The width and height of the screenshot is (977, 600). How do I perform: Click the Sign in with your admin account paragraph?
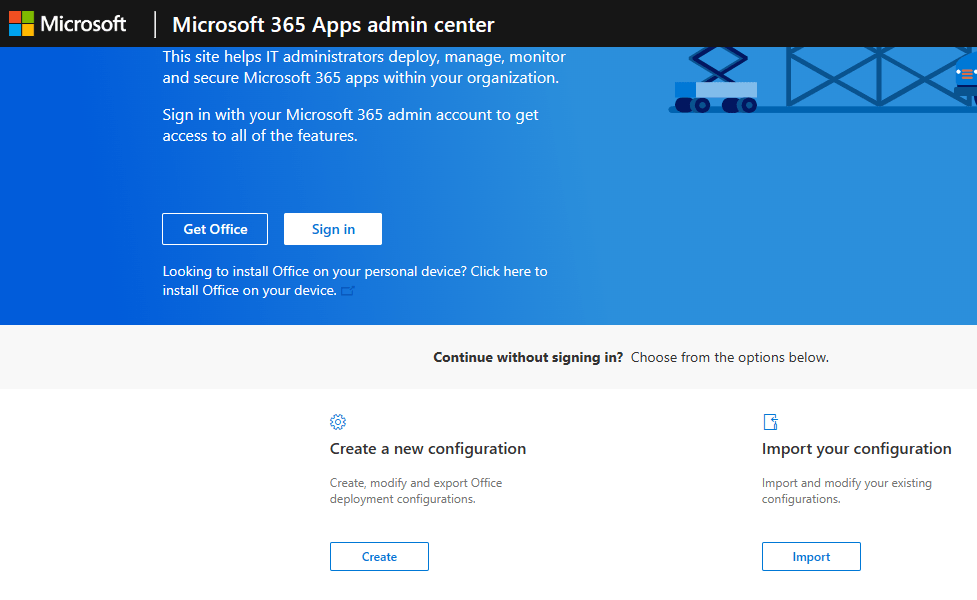click(350, 125)
